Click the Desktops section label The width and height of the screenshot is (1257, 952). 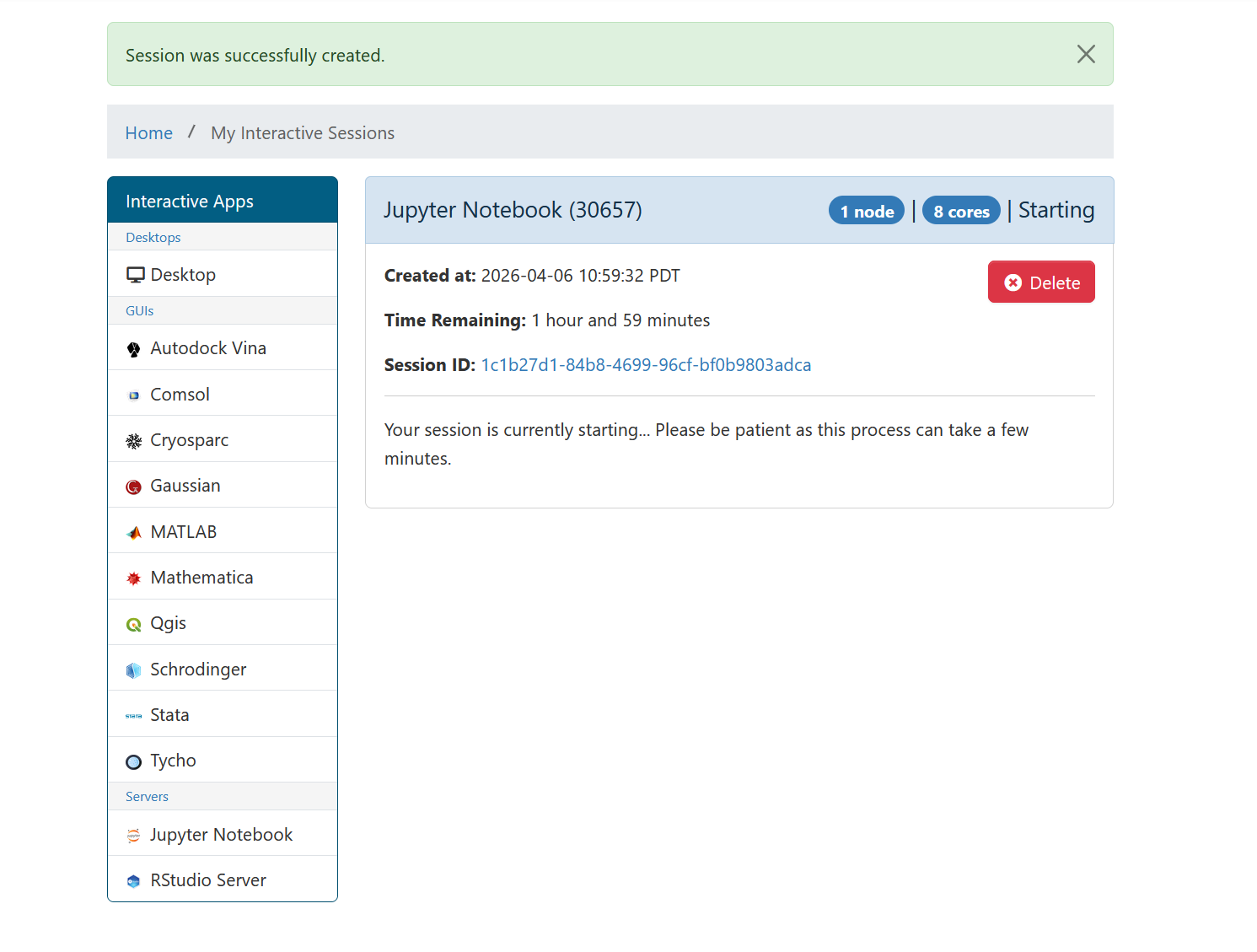coord(153,238)
